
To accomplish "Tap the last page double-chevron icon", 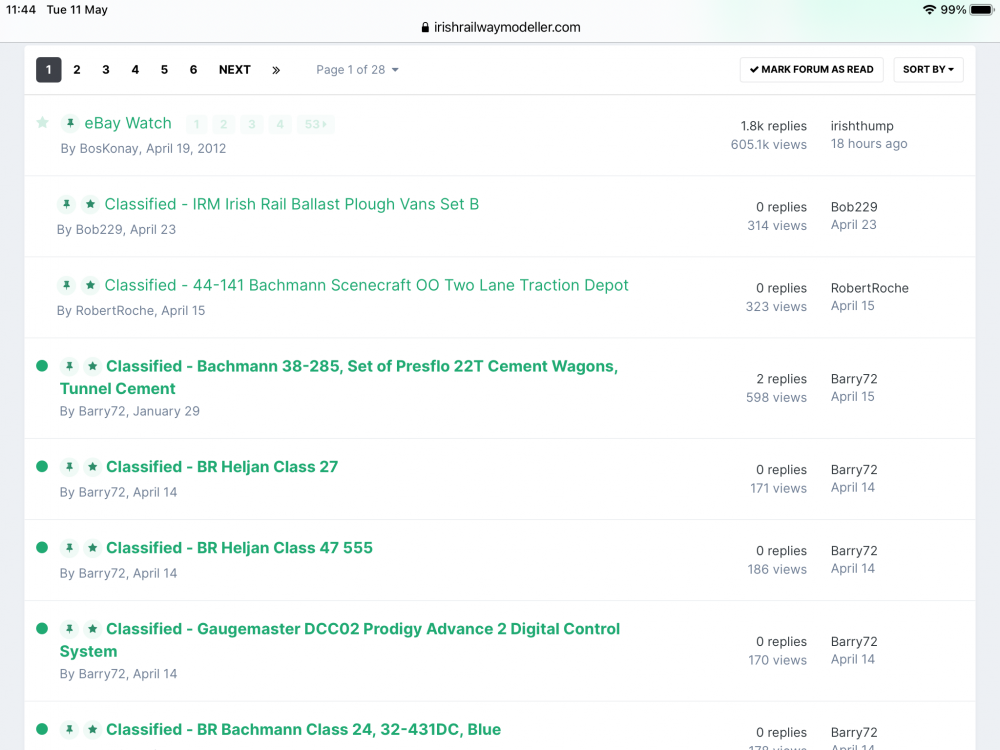I will [276, 70].
